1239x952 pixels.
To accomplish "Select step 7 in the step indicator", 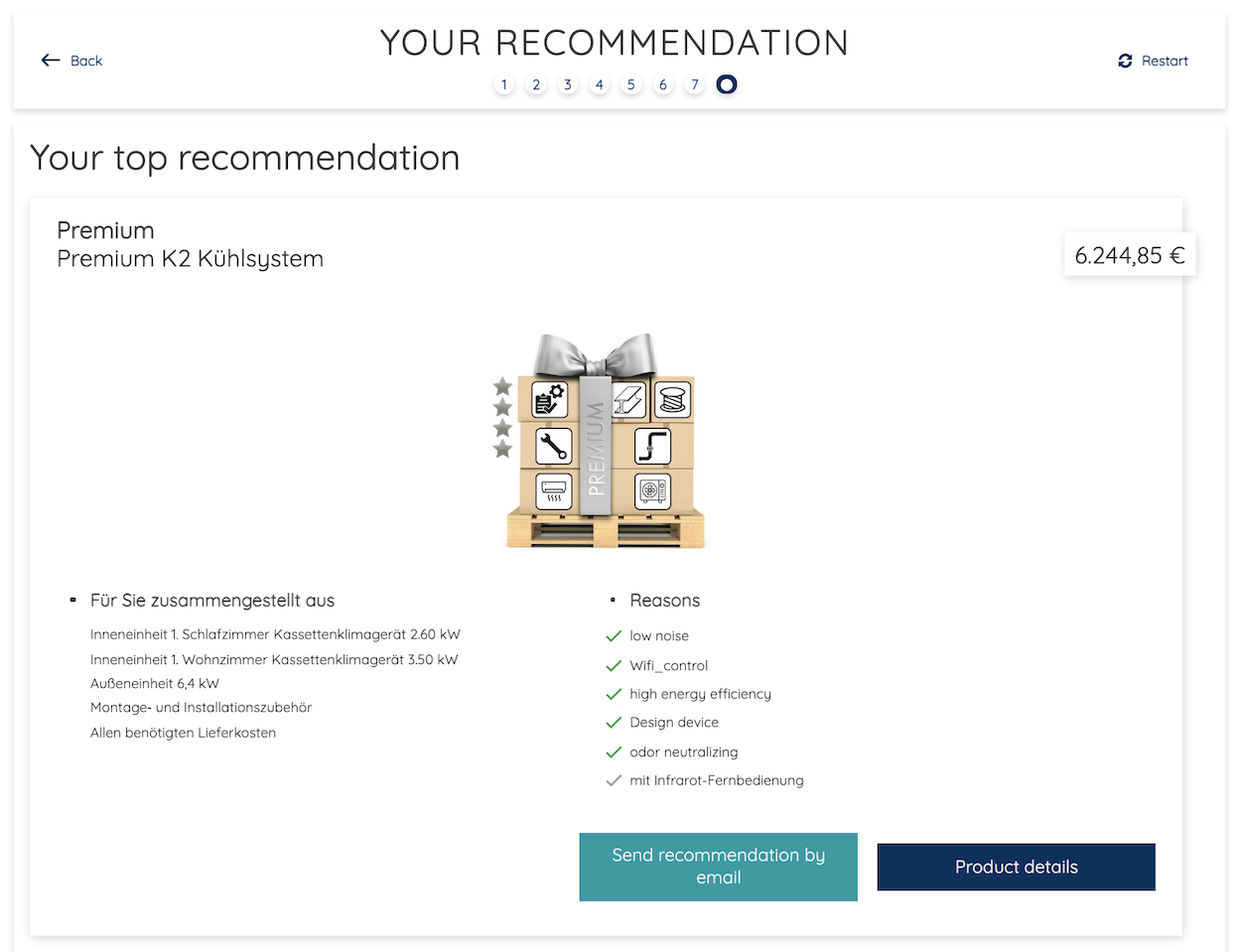I will [695, 85].
